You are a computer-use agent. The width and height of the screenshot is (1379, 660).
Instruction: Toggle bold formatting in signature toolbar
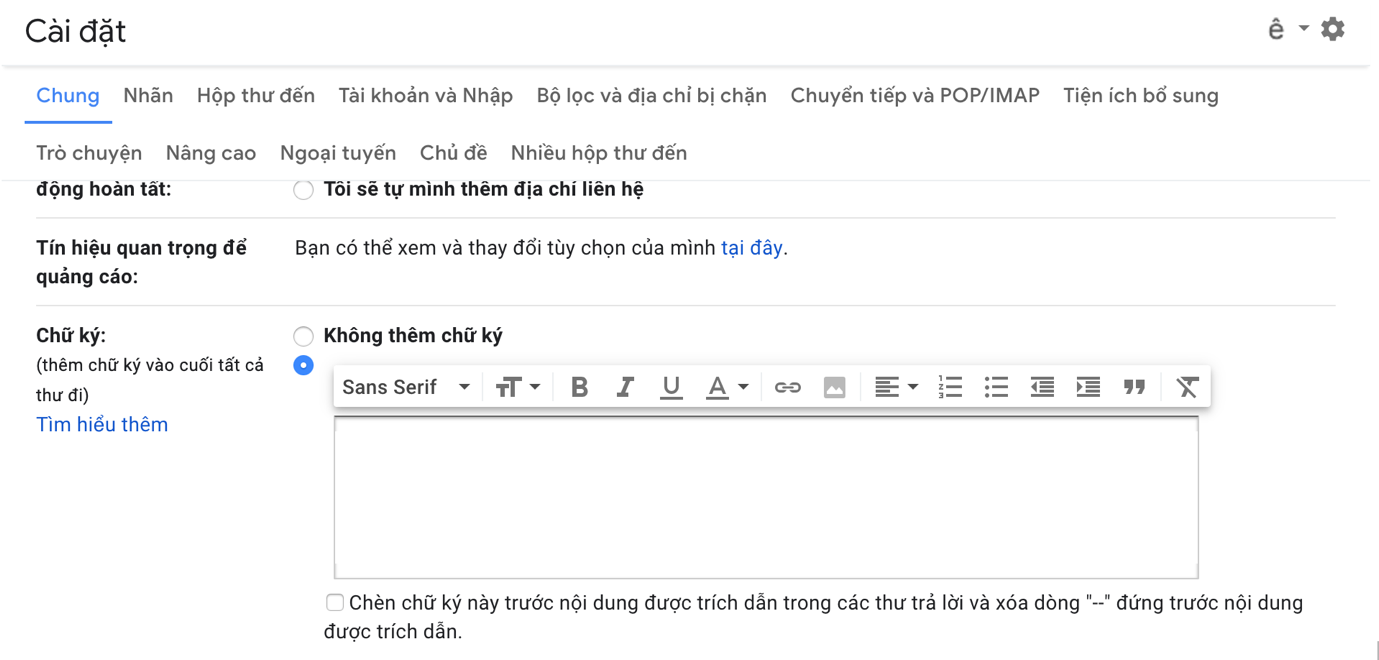(x=579, y=387)
